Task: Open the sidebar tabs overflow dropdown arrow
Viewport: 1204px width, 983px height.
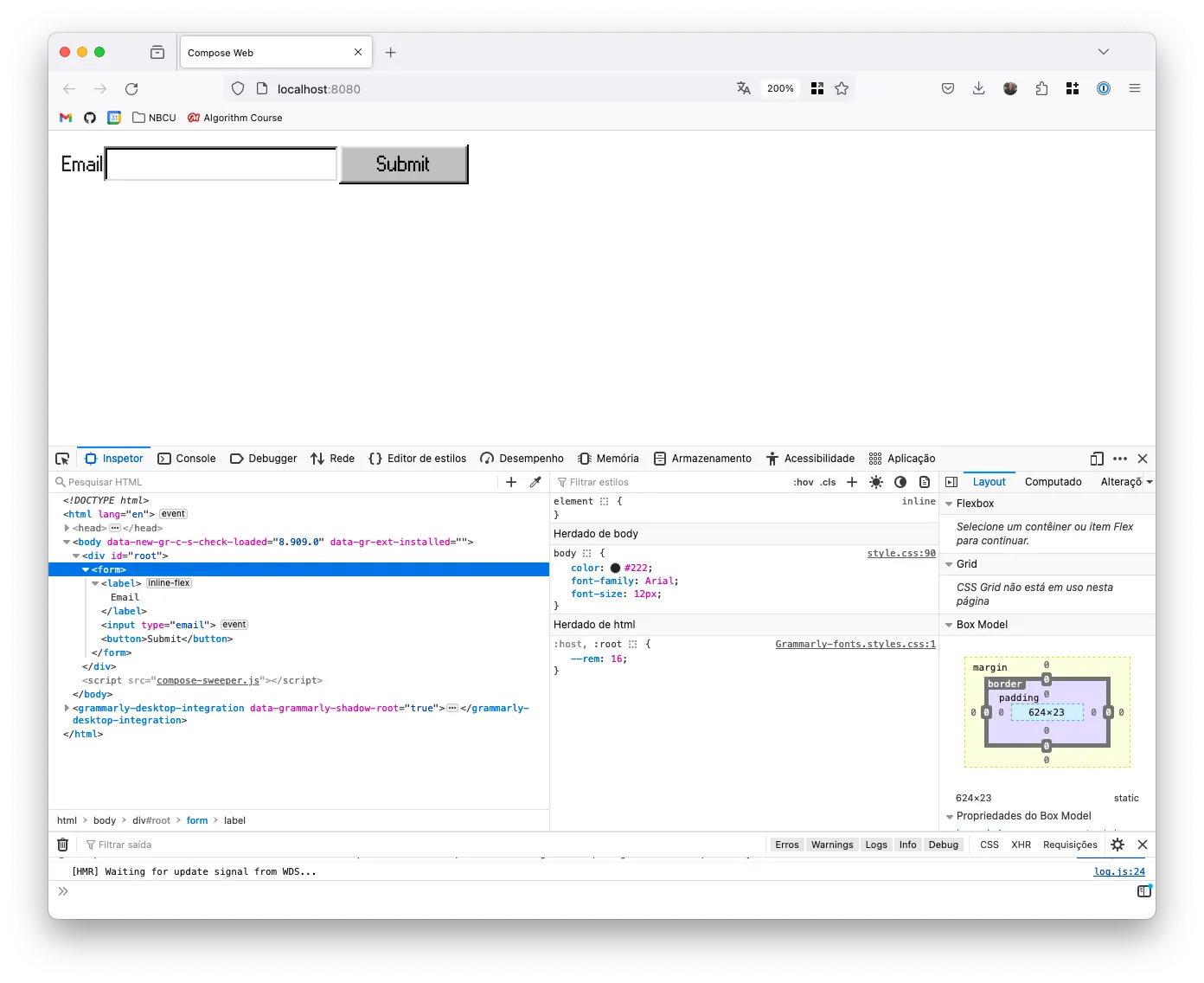Action: [x=1150, y=482]
